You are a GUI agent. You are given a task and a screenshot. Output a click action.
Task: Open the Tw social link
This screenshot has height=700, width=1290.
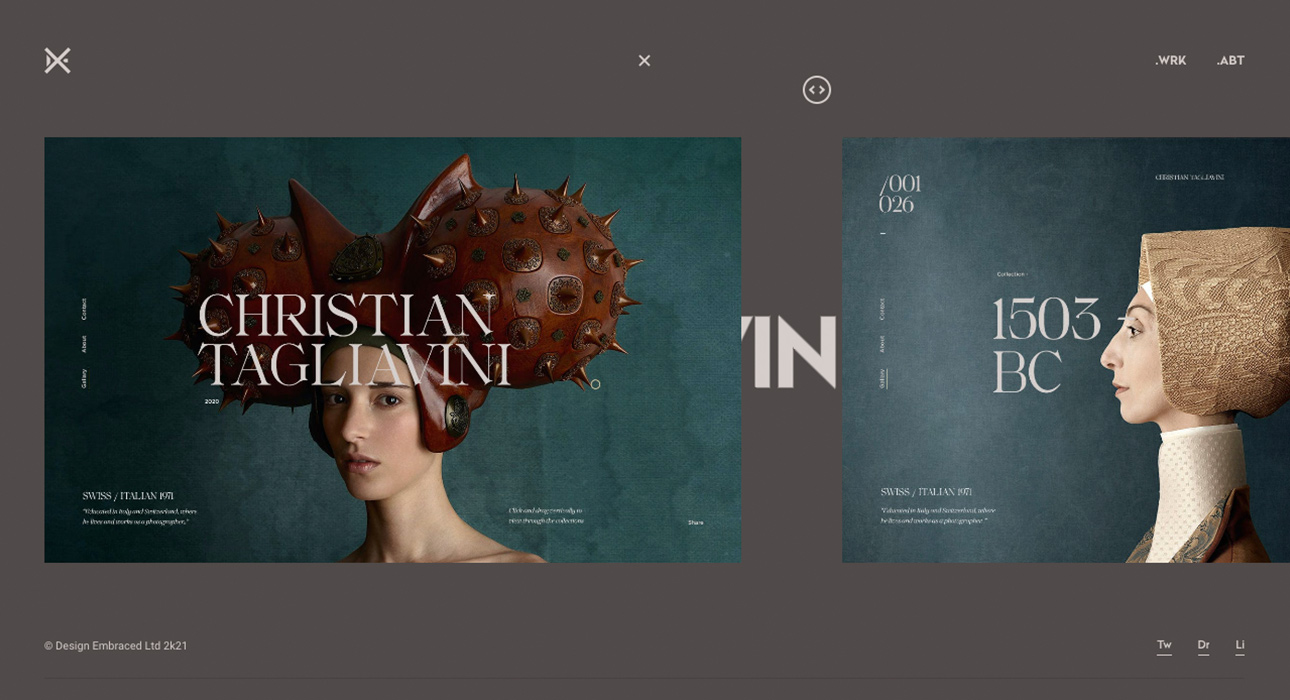(x=1164, y=645)
